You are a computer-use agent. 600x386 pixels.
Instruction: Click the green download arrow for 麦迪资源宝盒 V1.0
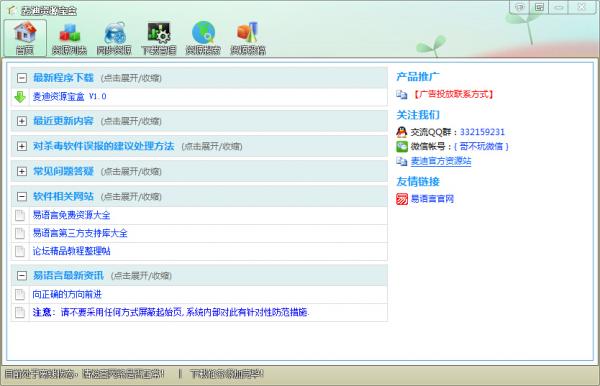[x=20, y=97]
